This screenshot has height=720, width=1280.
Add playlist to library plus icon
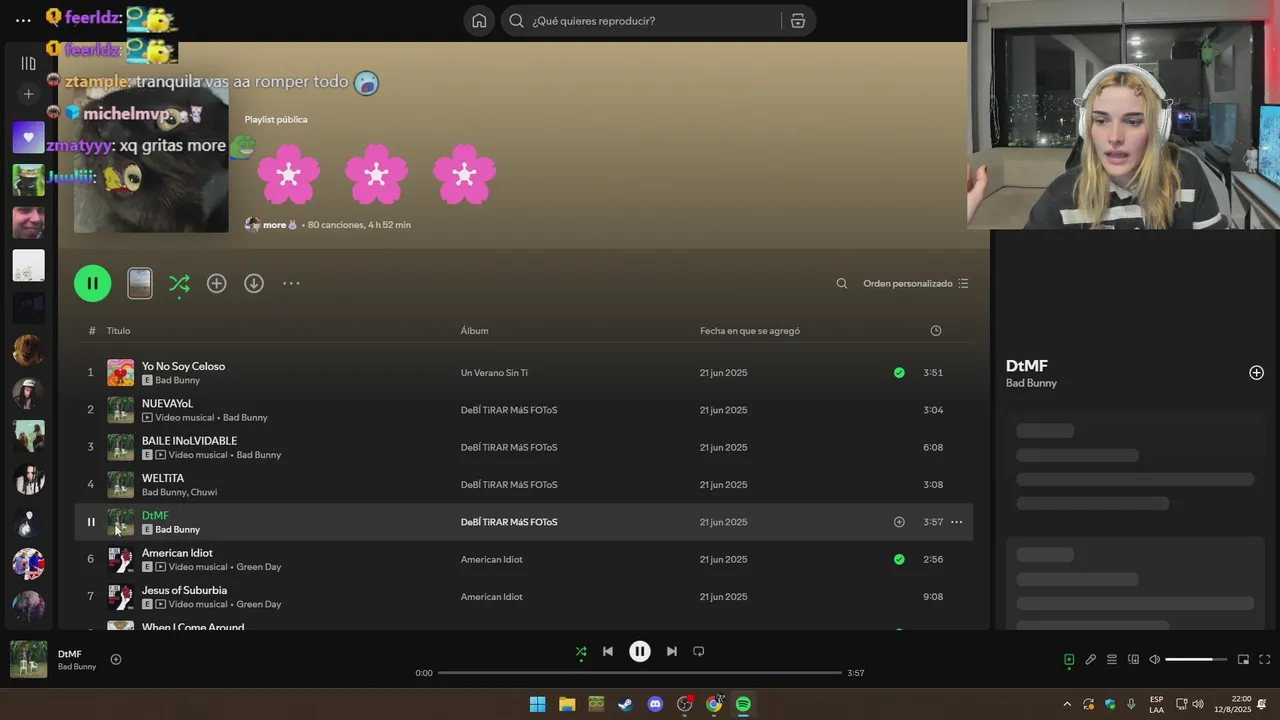[216, 283]
